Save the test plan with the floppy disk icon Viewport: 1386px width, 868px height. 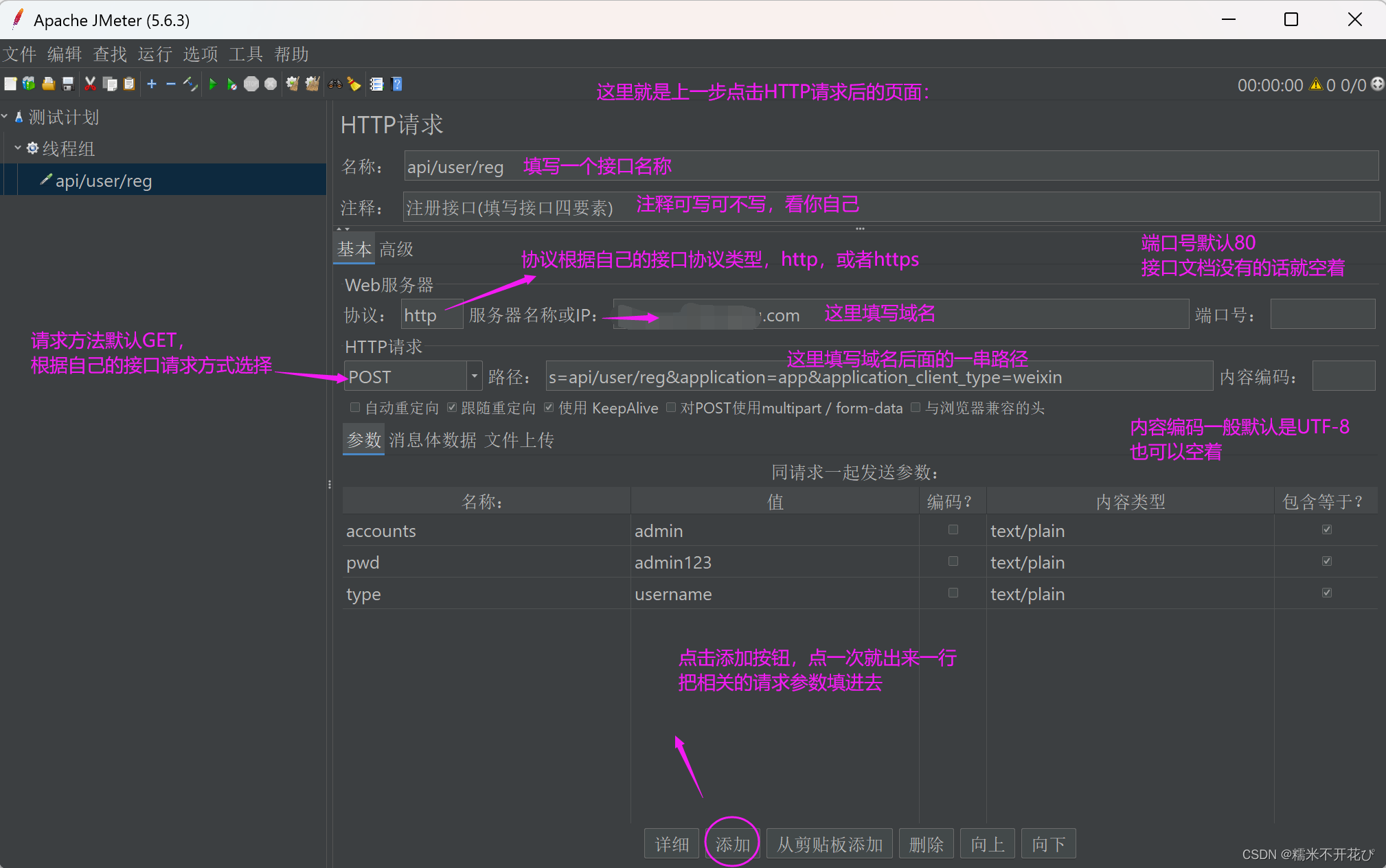coord(68,84)
